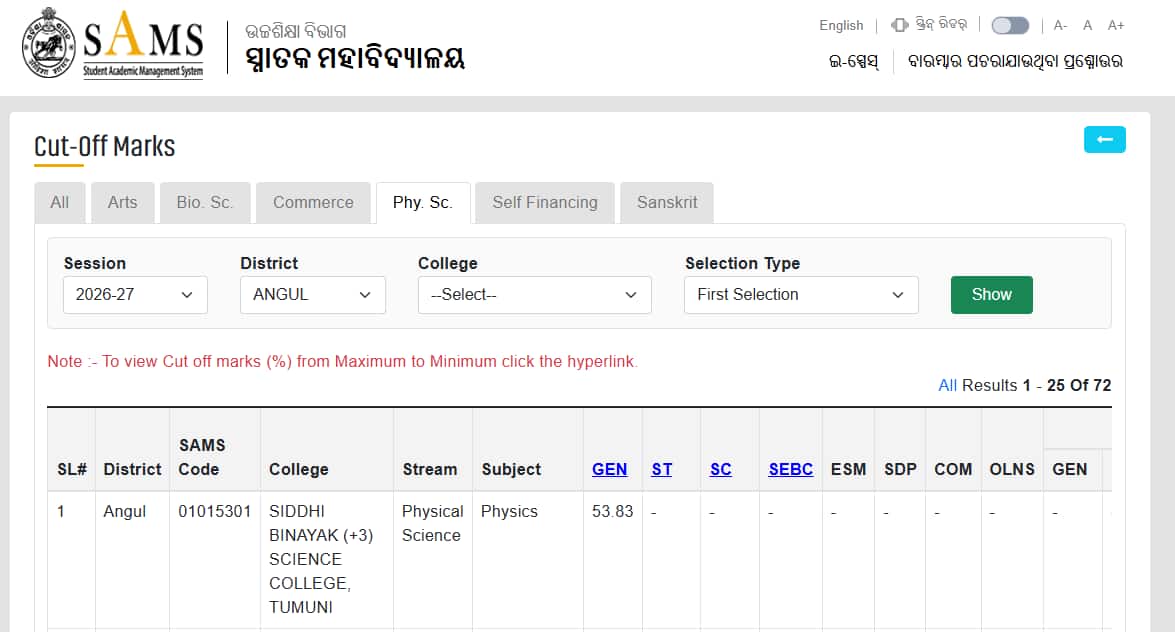The image size is (1175, 632).
Task: Toggle the dark mode switch
Action: 1009,25
